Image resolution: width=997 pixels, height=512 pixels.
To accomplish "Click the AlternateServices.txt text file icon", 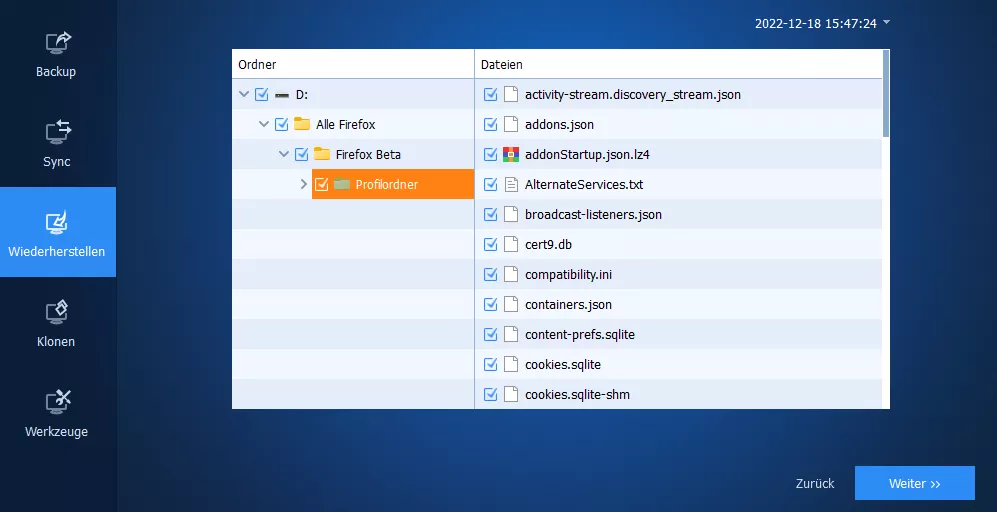I will pyautogui.click(x=511, y=185).
